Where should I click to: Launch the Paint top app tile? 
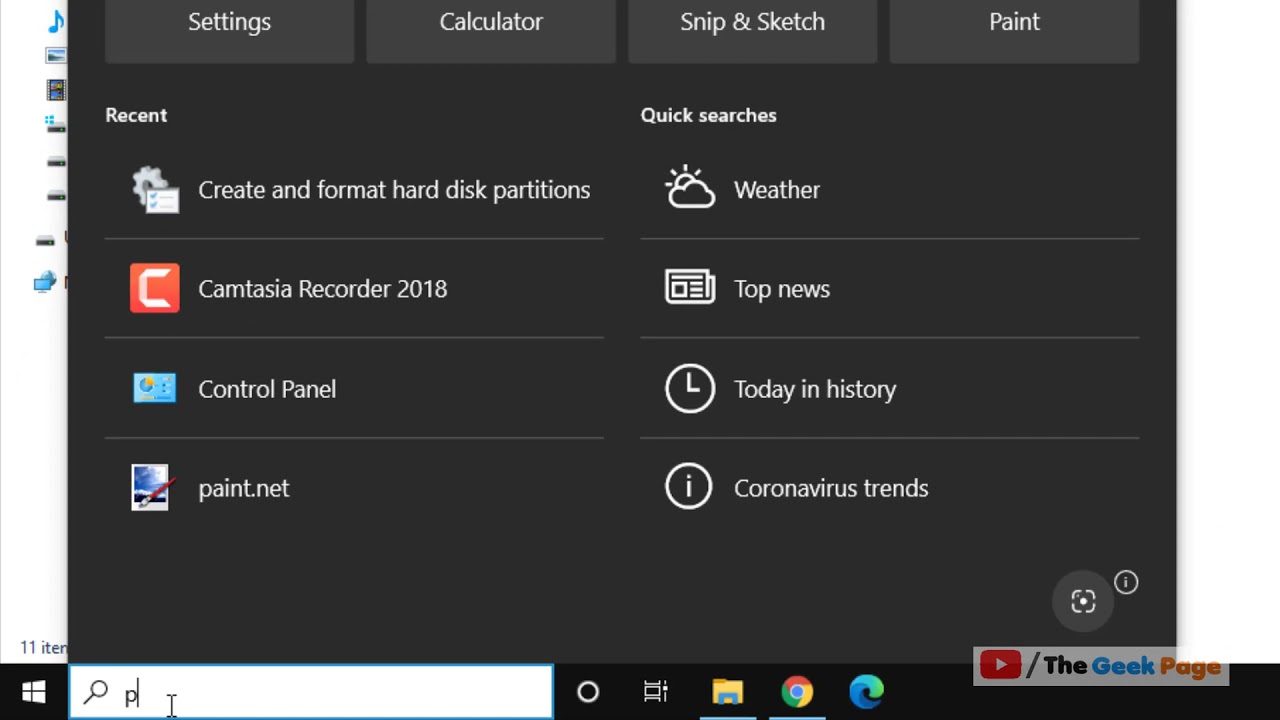tap(1014, 31)
